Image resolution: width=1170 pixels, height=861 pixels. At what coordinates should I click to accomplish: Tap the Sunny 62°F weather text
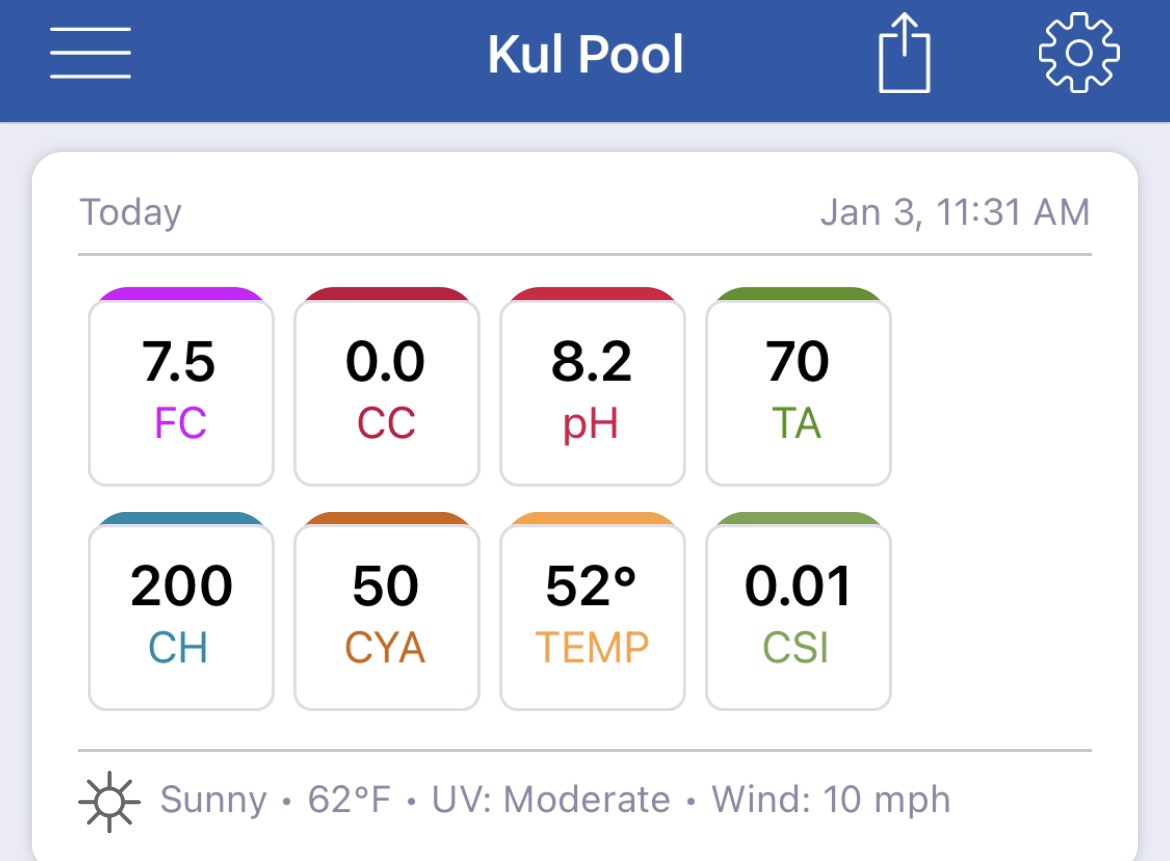(x=275, y=800)
